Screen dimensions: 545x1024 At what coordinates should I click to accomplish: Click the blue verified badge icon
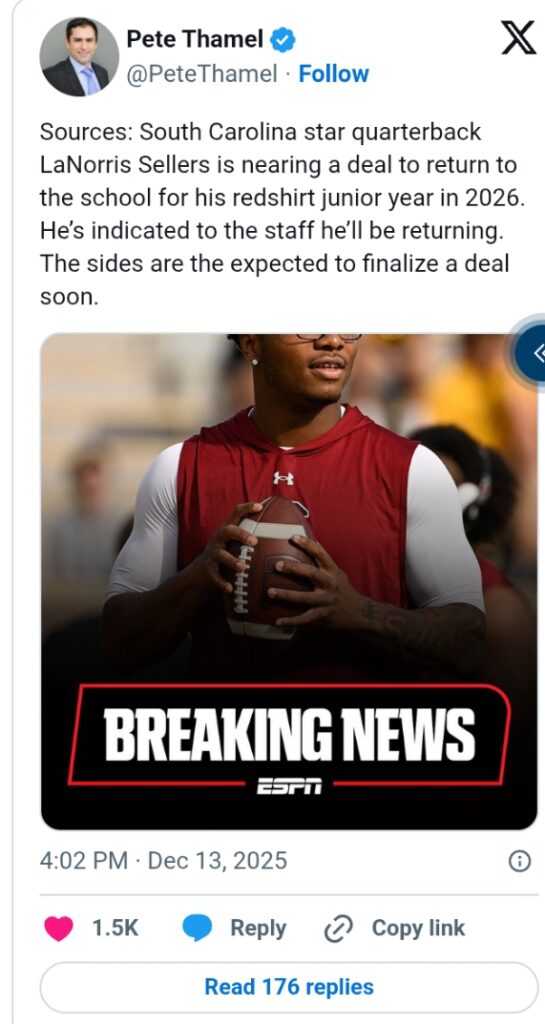click(x=283, y=40)
